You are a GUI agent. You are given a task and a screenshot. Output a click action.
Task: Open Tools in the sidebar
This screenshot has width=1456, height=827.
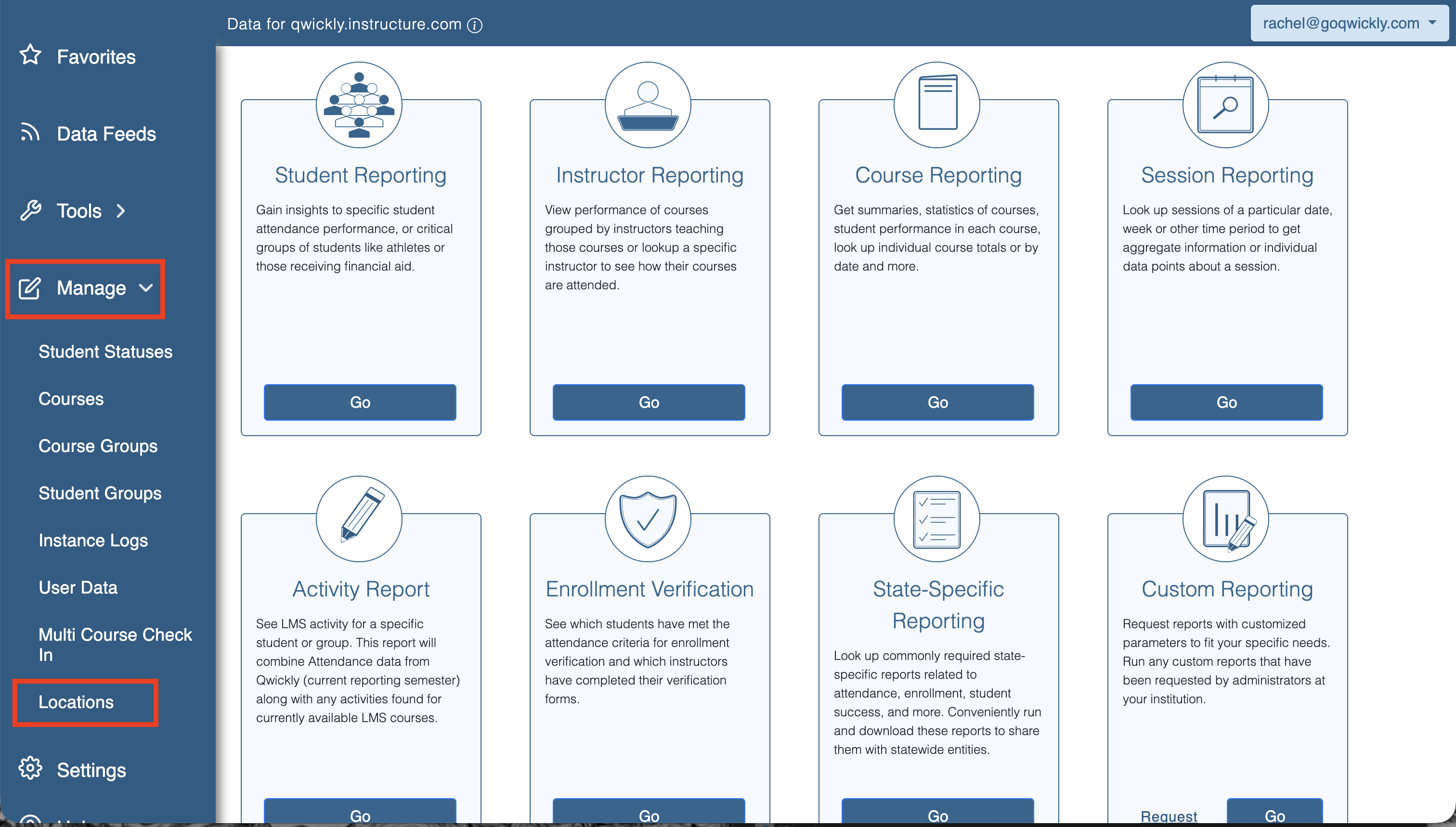coord(79,211)
